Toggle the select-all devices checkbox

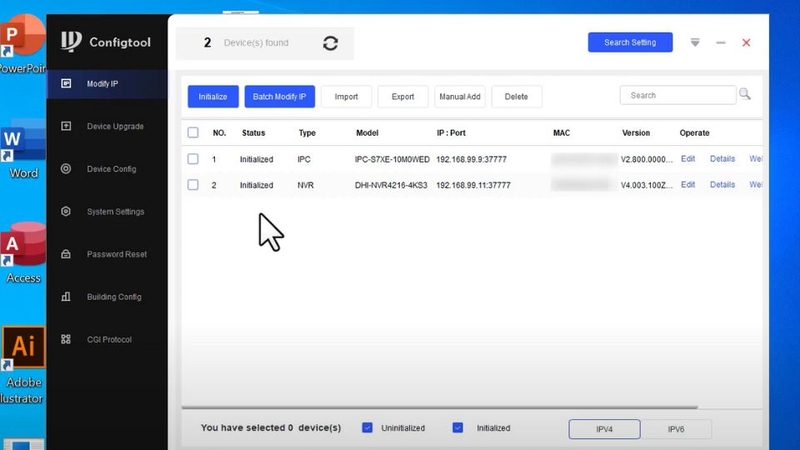click(193, 133)
